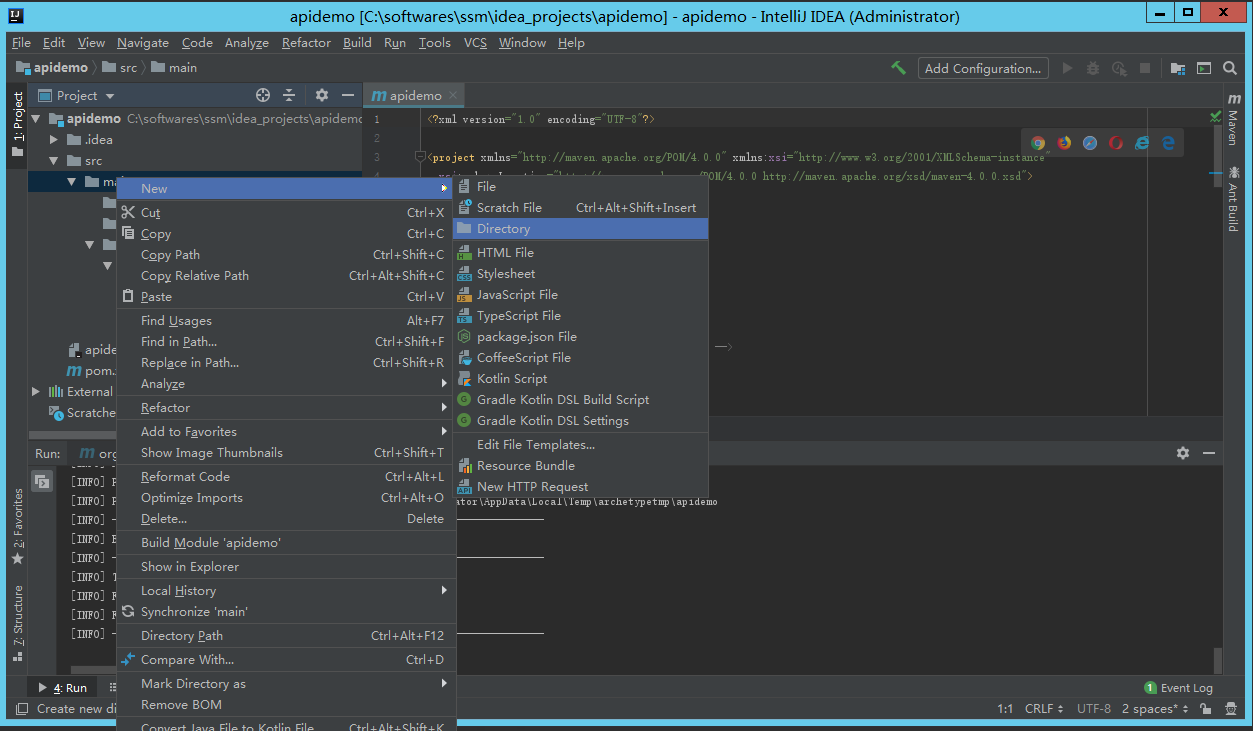Toggle the 7: Structure side tool window
The width and height of the screenshot is (1253, 731).
17,624
